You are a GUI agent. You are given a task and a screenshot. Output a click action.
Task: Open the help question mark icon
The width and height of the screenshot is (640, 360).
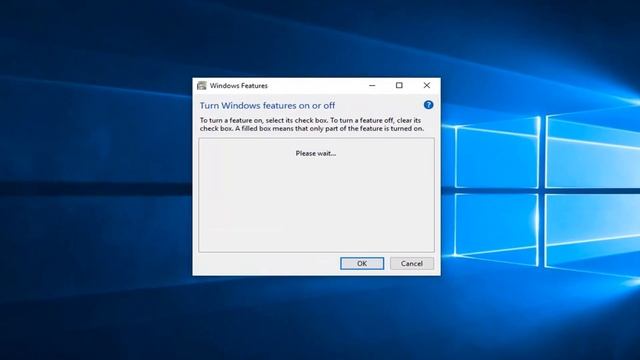pyautogui.click(x=428, y=105)
